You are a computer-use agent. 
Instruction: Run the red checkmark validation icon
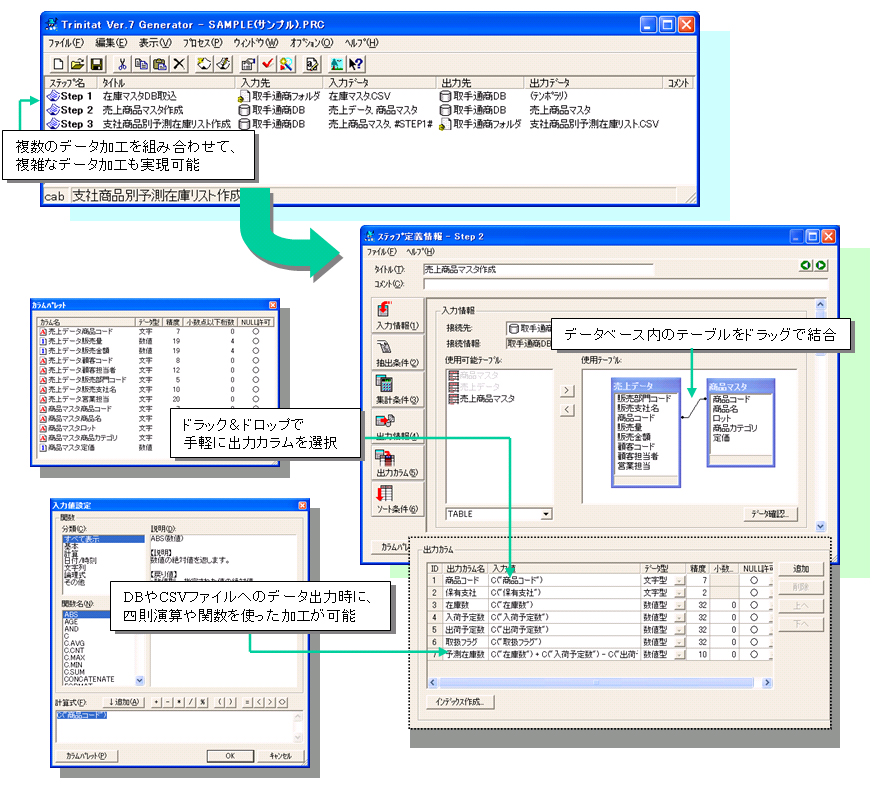pyautogui.click(x=267, y=64)
